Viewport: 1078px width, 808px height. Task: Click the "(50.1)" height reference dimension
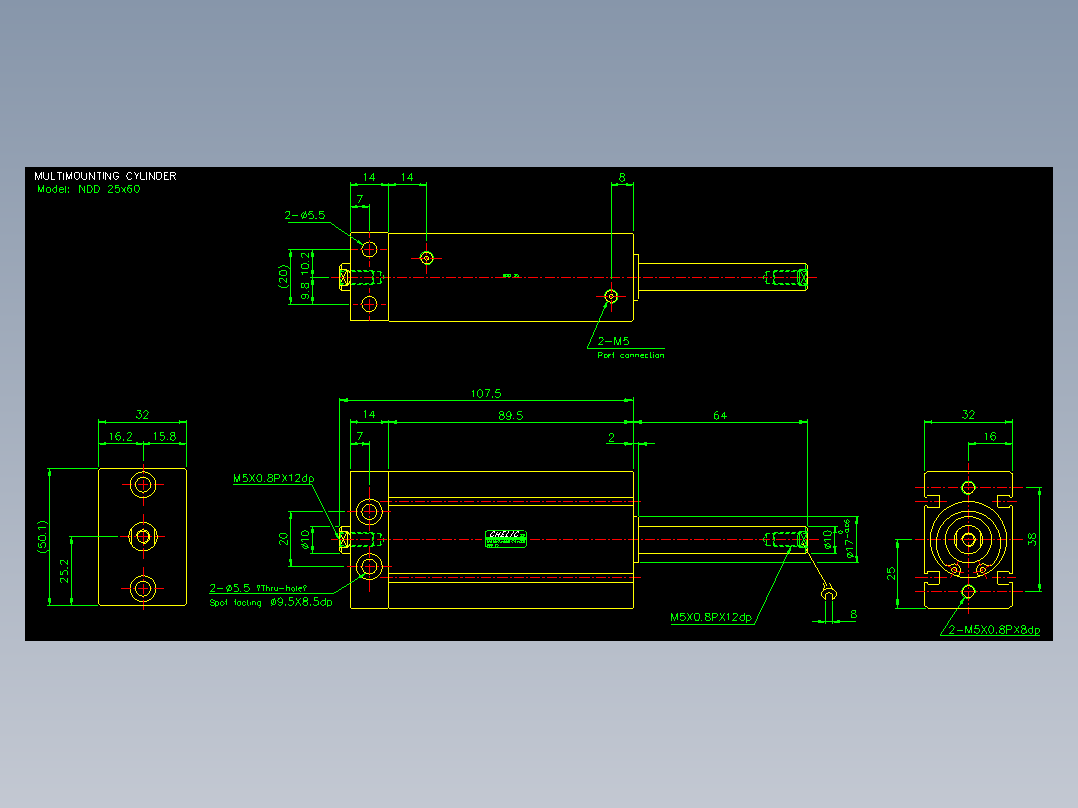(x=43, y=537)
